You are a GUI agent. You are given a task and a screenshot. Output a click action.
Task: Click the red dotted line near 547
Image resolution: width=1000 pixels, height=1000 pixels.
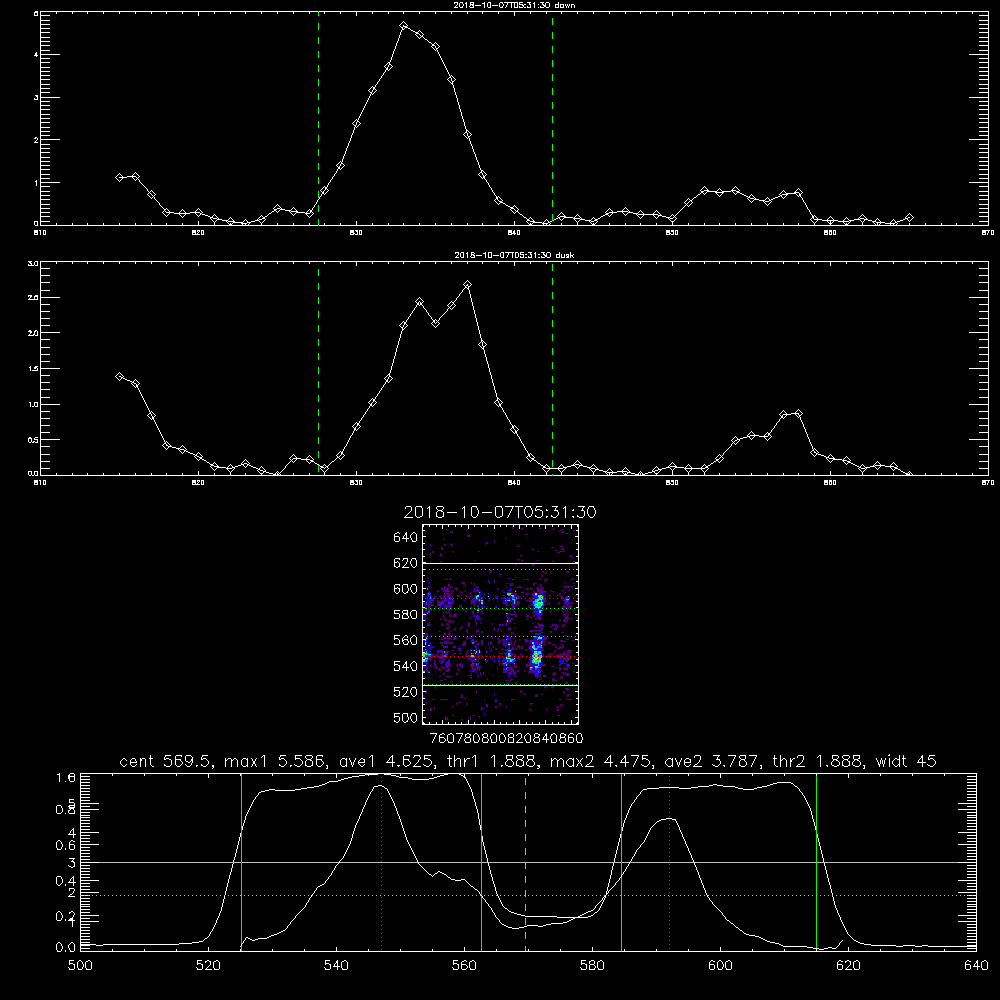point(381,862)
